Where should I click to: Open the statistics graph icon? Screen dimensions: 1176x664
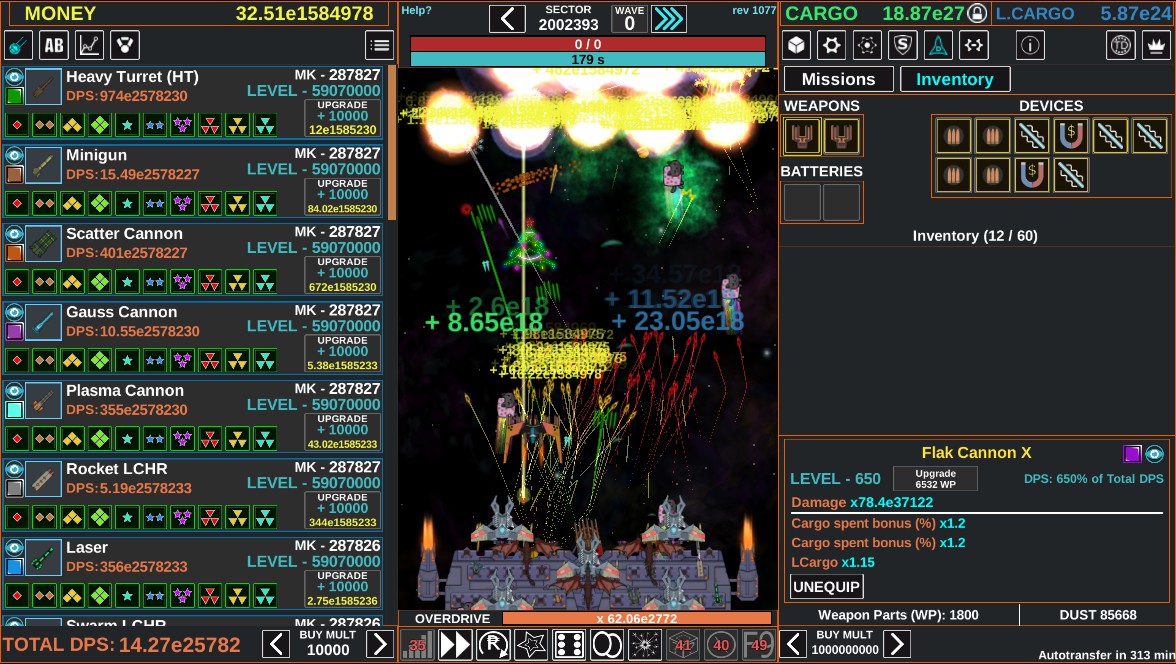coord(89,45)
